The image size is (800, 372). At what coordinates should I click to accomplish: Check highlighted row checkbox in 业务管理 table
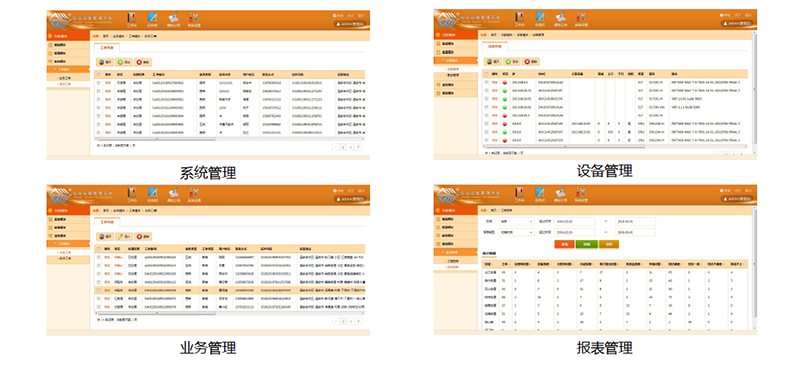tap(98, 290)
